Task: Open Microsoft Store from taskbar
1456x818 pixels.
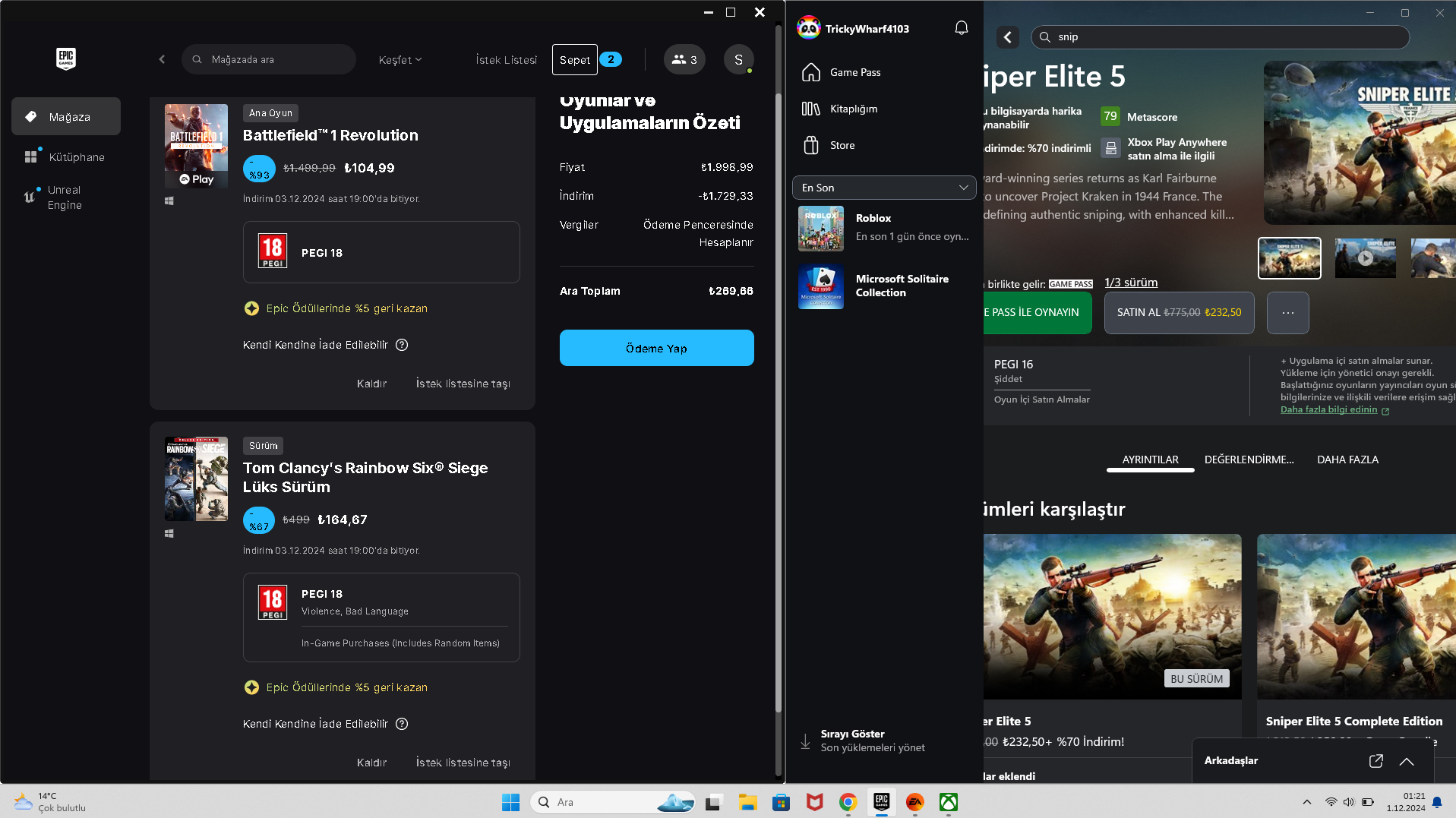Action: coord(781,801)
